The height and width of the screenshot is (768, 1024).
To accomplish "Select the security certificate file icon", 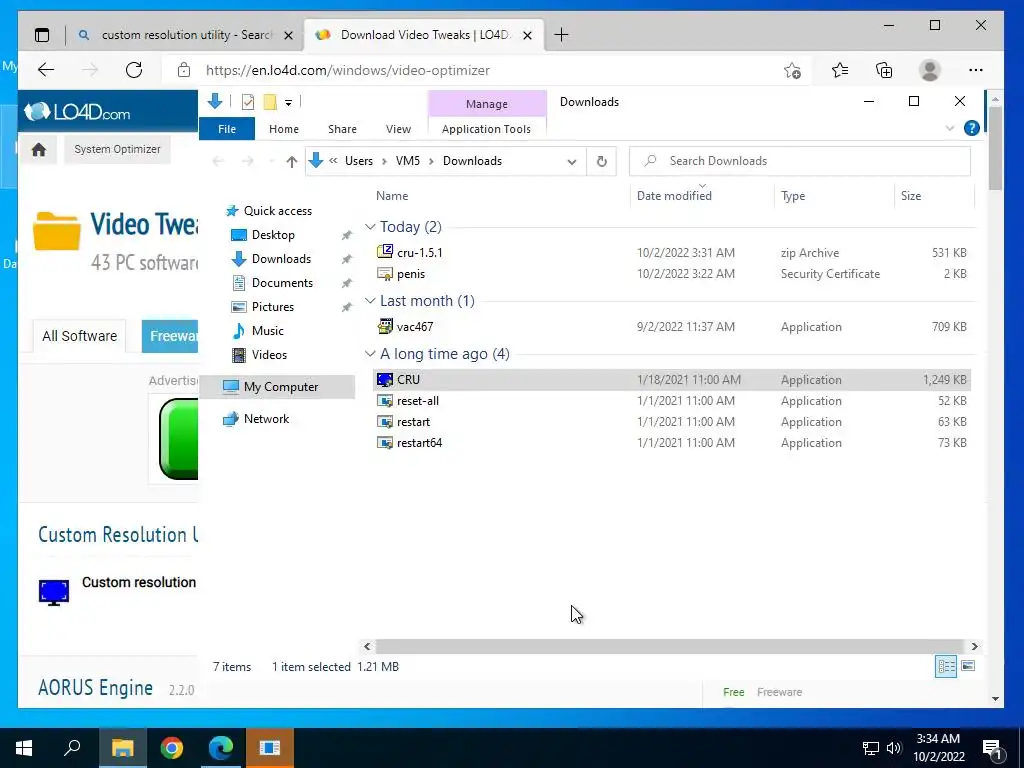I will click(385, 274).
